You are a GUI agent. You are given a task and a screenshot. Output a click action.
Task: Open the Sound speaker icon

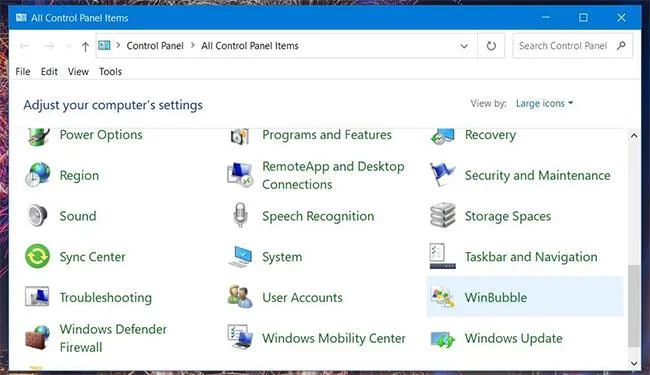click(x=38, y=215)
